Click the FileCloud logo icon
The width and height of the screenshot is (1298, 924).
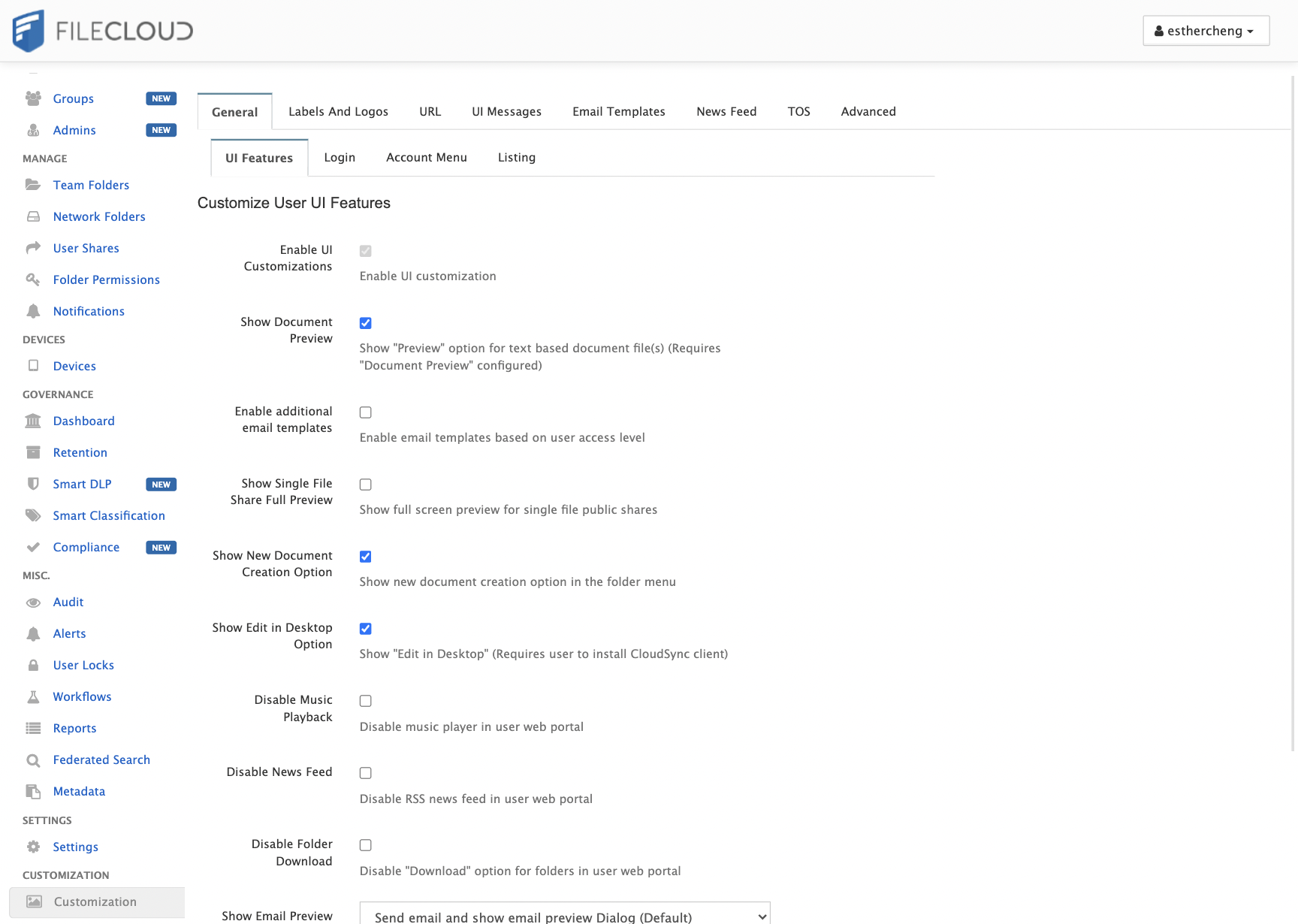29,31
